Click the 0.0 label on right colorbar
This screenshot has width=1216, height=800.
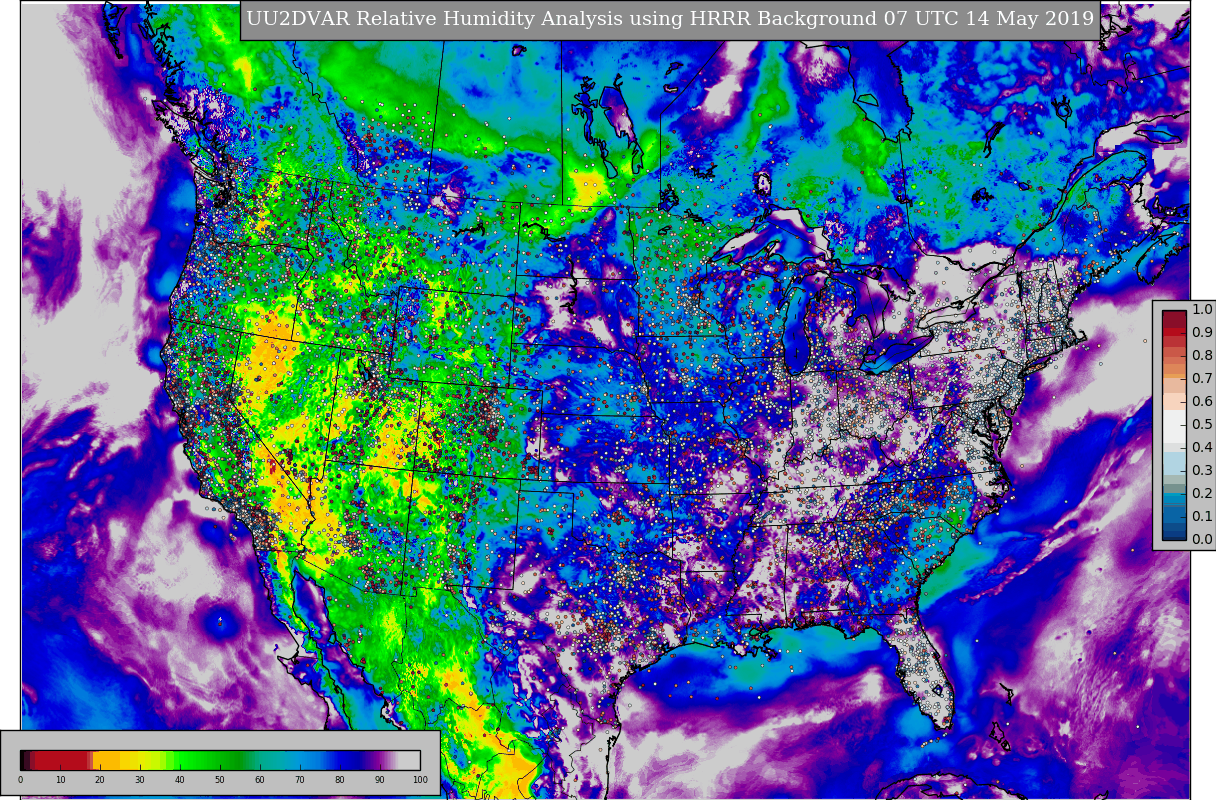click(1202, 540)
